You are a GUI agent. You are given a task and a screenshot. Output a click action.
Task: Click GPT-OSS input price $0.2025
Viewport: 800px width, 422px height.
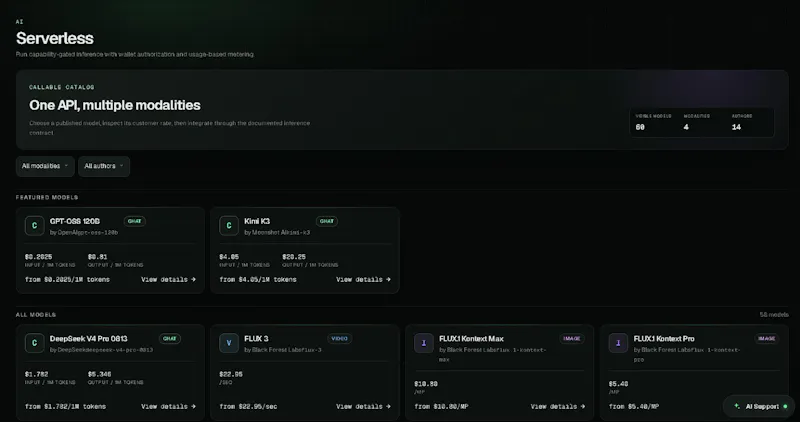point(39,257)
